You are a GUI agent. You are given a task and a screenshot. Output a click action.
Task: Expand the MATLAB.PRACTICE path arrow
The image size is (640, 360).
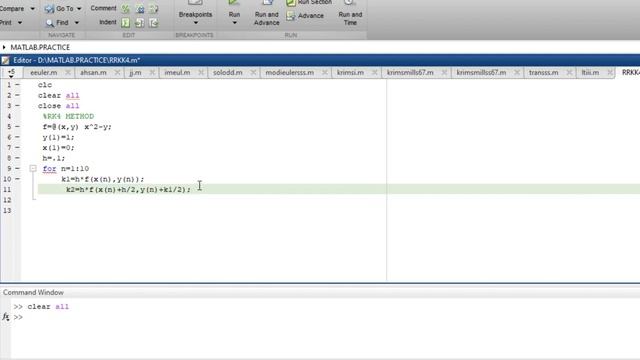pos(4,47)
